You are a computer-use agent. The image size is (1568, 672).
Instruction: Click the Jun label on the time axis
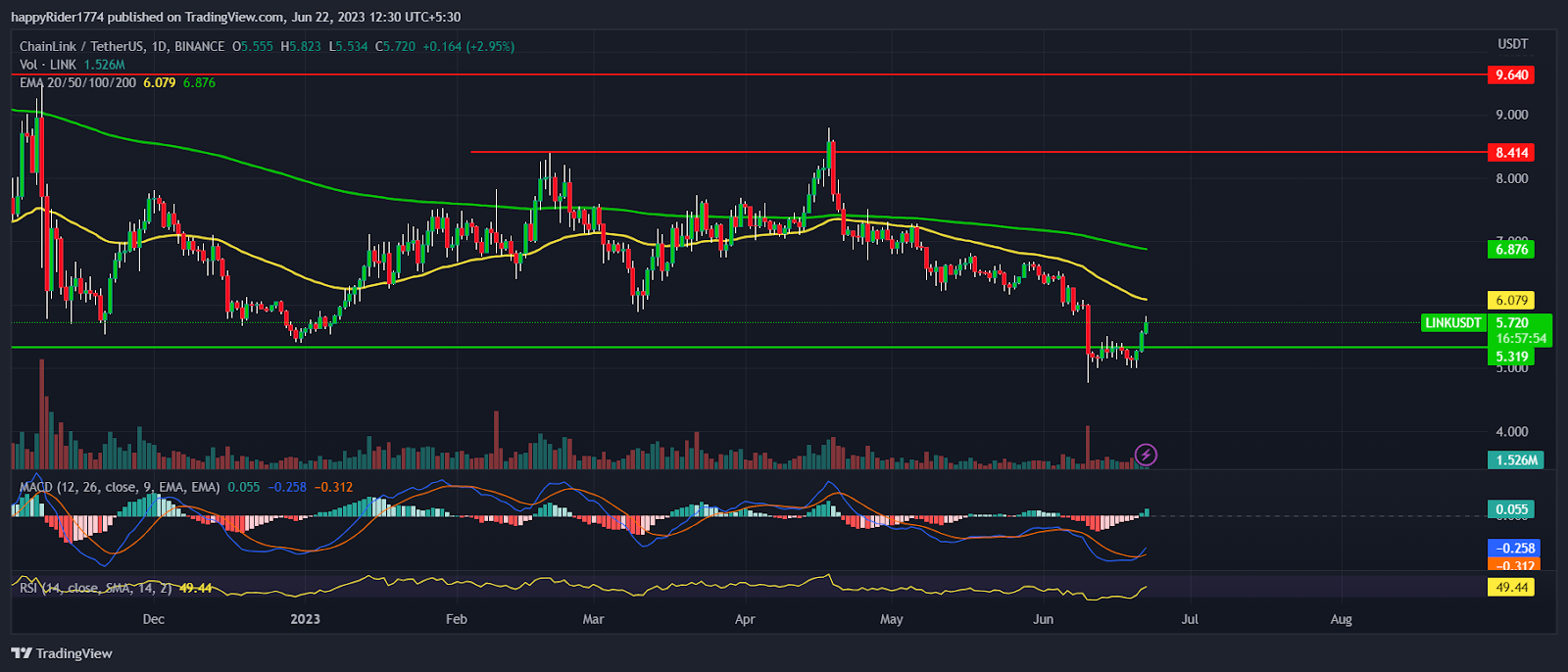tap(1043, 619)
